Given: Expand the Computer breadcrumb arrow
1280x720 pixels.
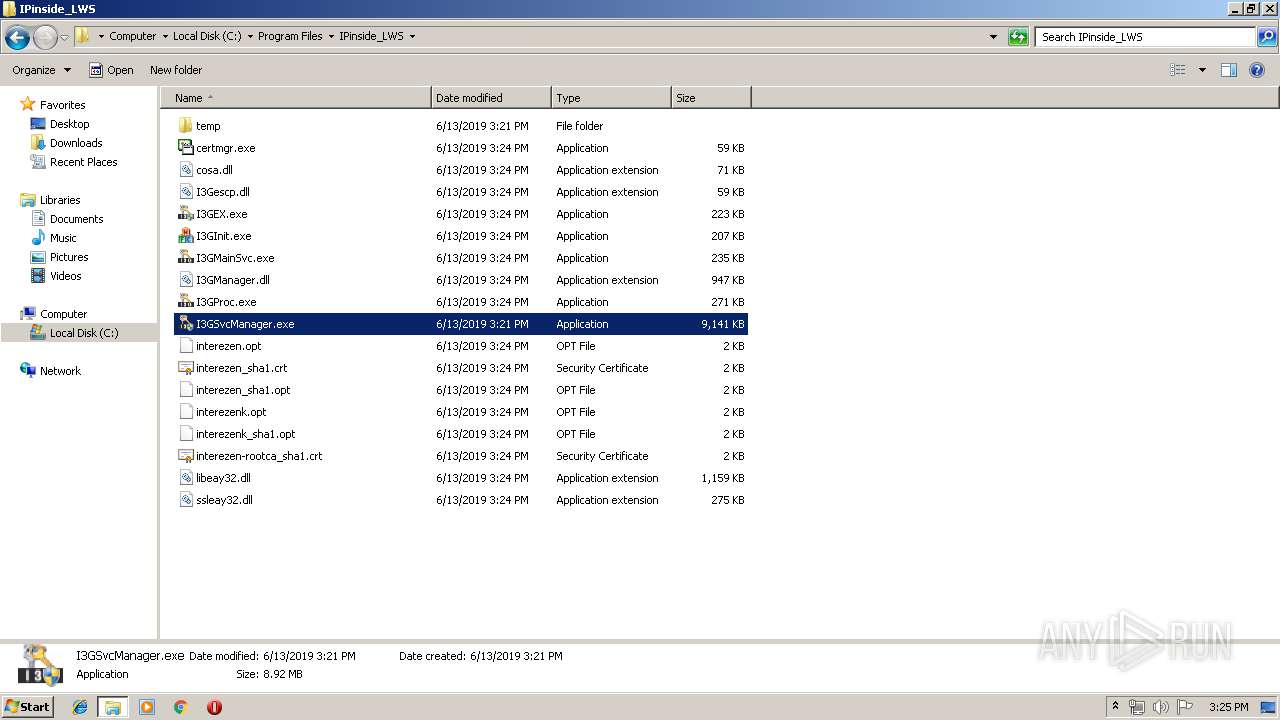Looking at the screenshot, I should click(167, 36).
